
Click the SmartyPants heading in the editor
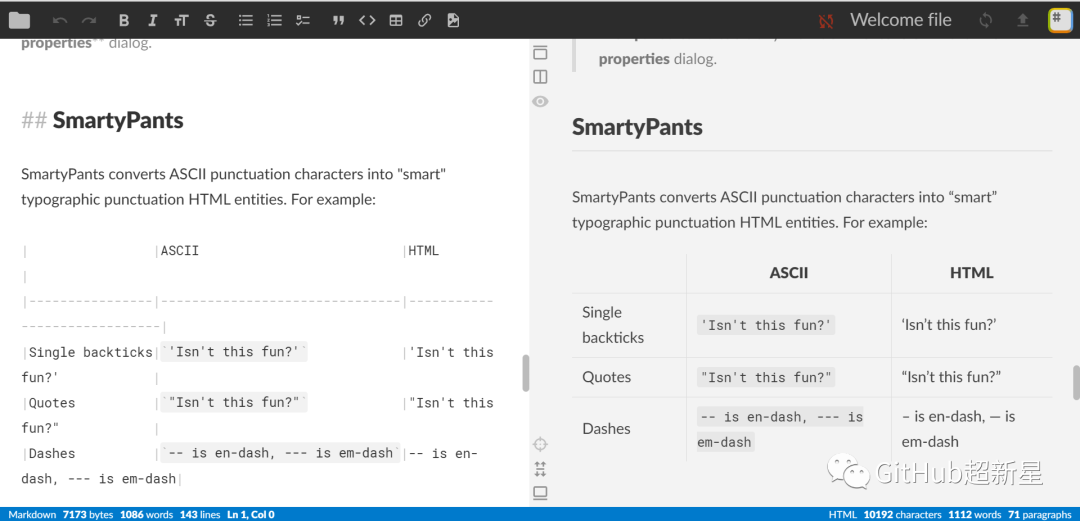tap(118, 121)
